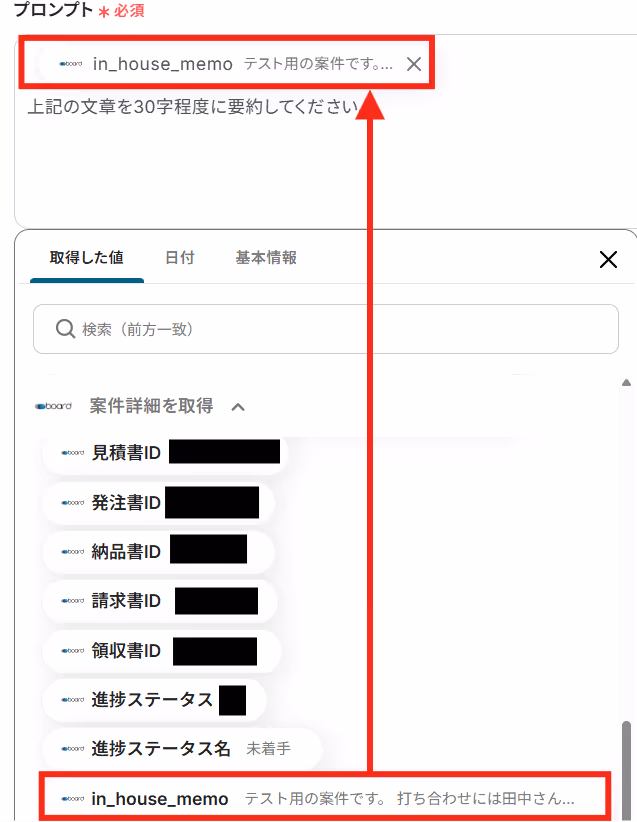637x822 pixels.
Task: Click the board icon on 納品書ID
Action: [72, 551]
